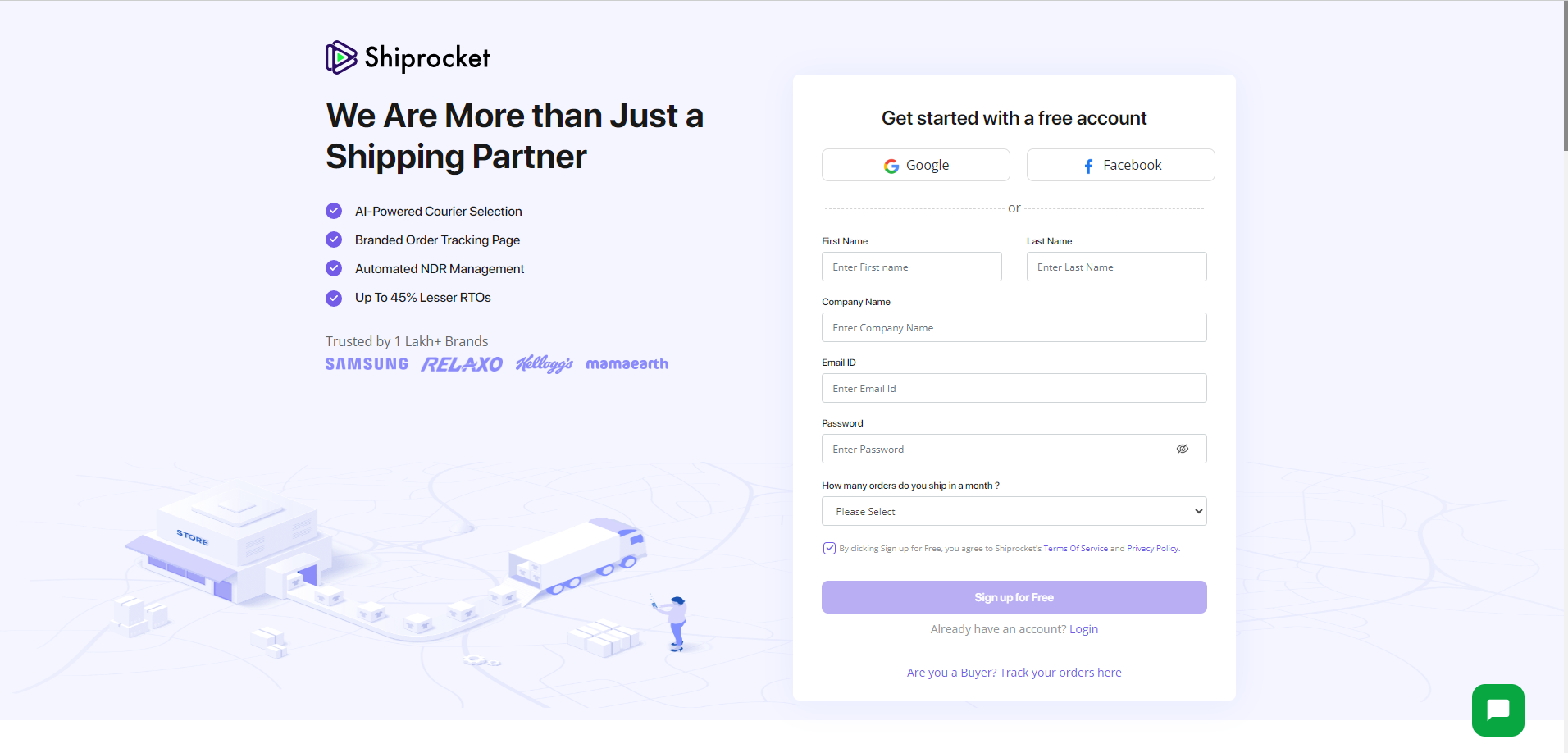Open the Login link

(x=1083, y=628)
